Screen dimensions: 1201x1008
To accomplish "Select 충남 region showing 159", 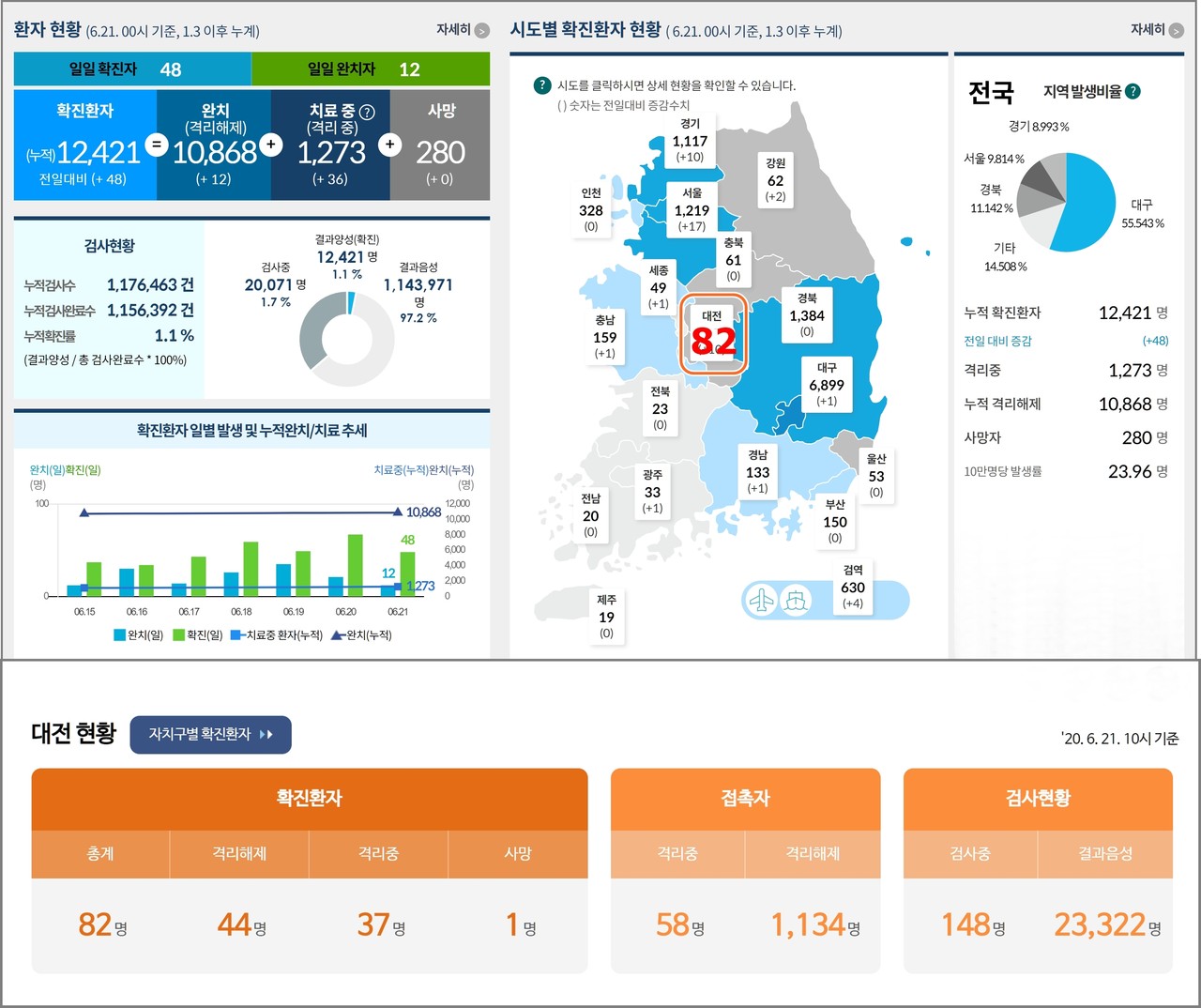I will tap(605, 337).
